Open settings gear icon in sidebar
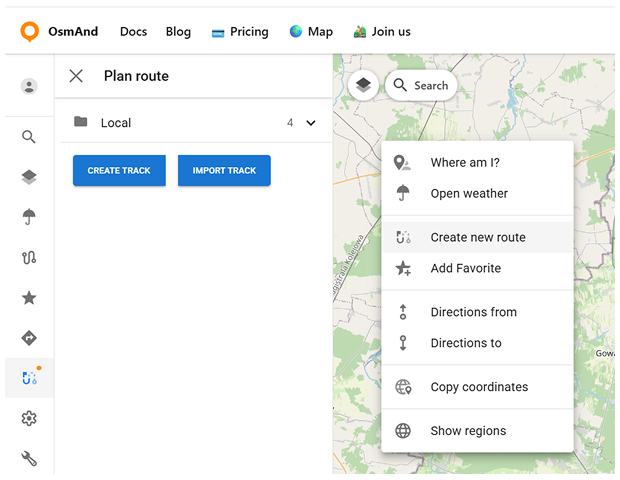Viewport: 620px width, 480px height. coord(29,419)
